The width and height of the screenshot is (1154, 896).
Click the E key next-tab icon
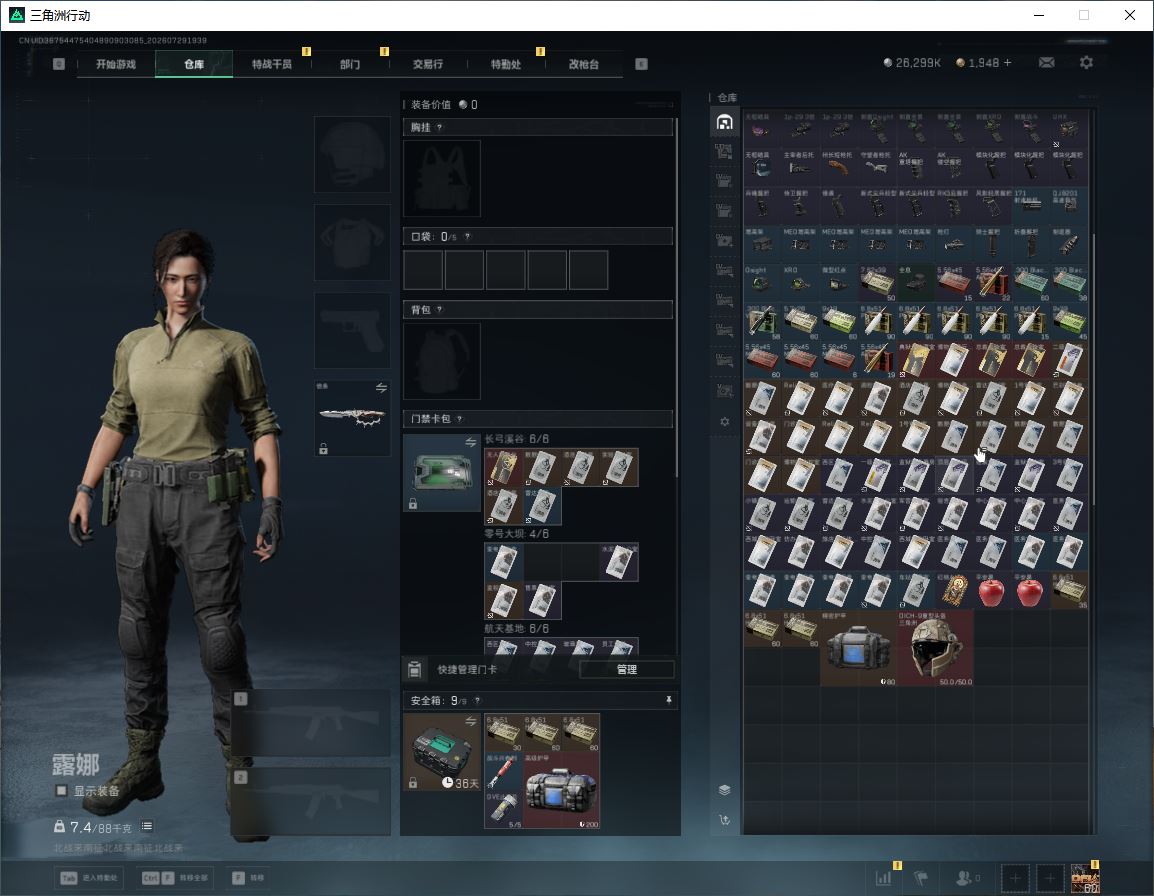[642, 64]
